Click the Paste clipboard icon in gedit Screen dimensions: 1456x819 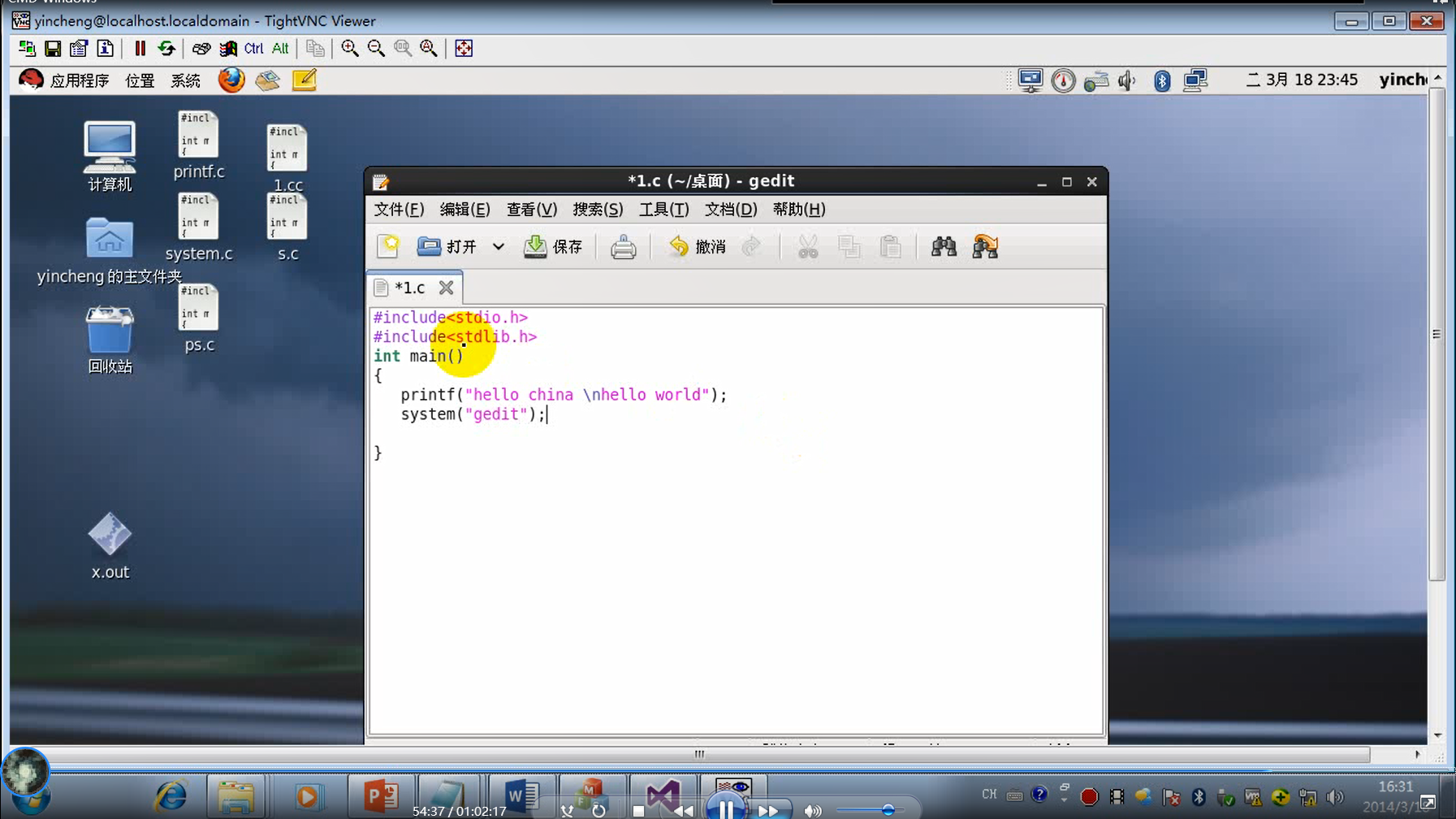pos(891,247)
